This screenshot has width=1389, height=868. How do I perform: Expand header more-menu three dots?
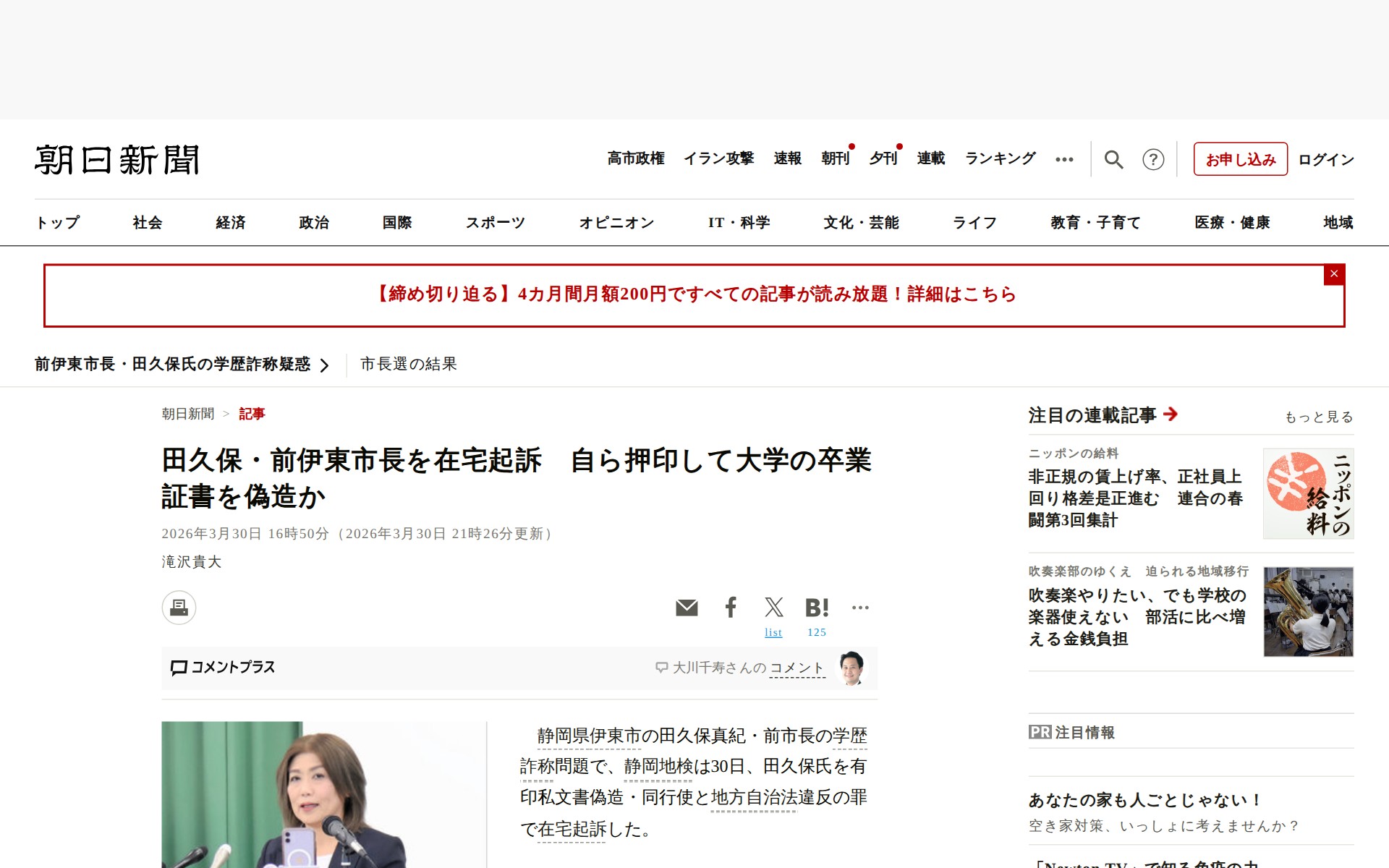(x=1064, y=159)
